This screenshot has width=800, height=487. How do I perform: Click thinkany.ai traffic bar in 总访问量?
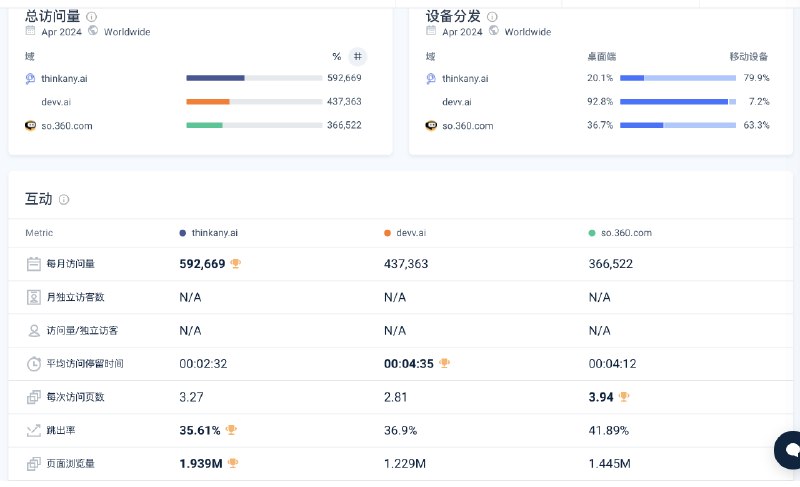pyautogui.click(x=254, y=78)
